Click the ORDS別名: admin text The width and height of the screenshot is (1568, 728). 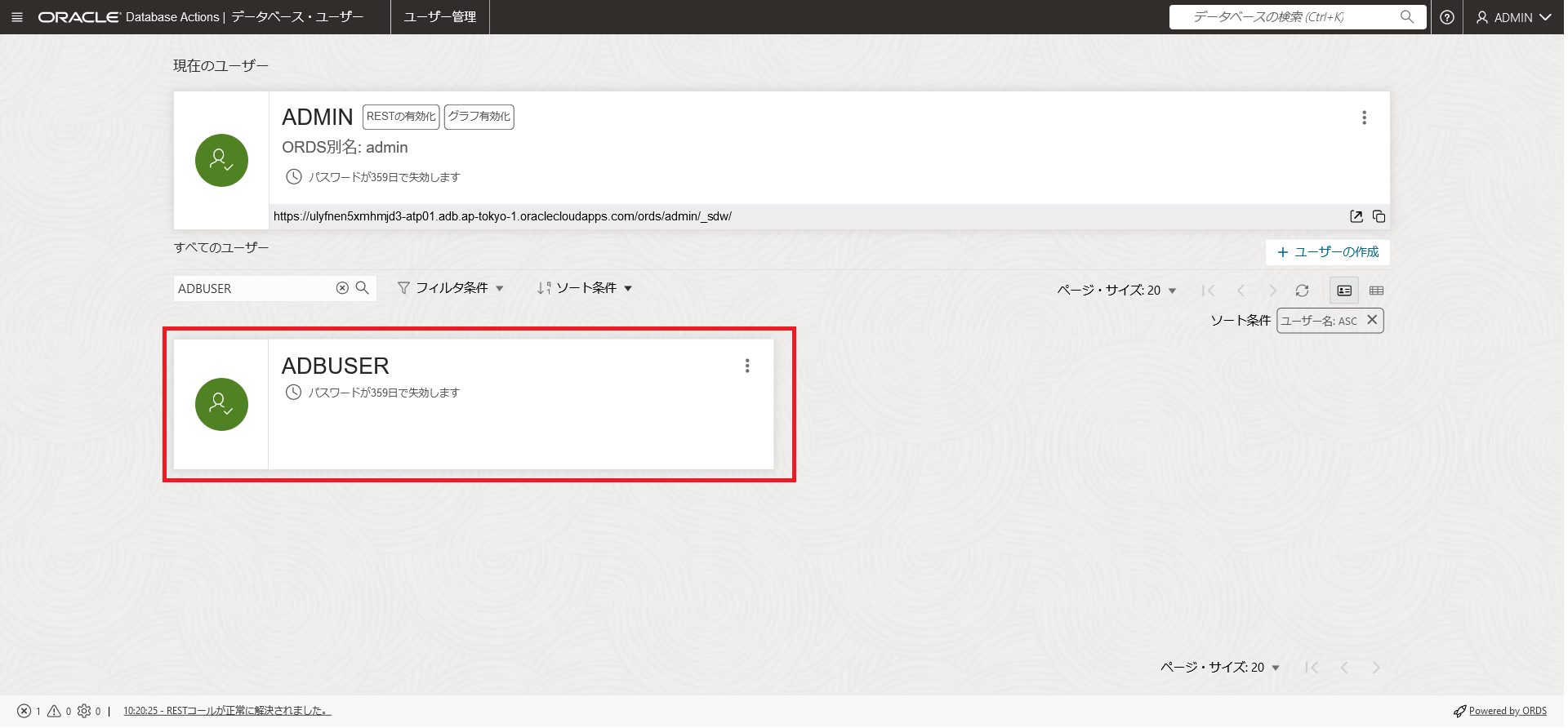click(x=345, y=147)
